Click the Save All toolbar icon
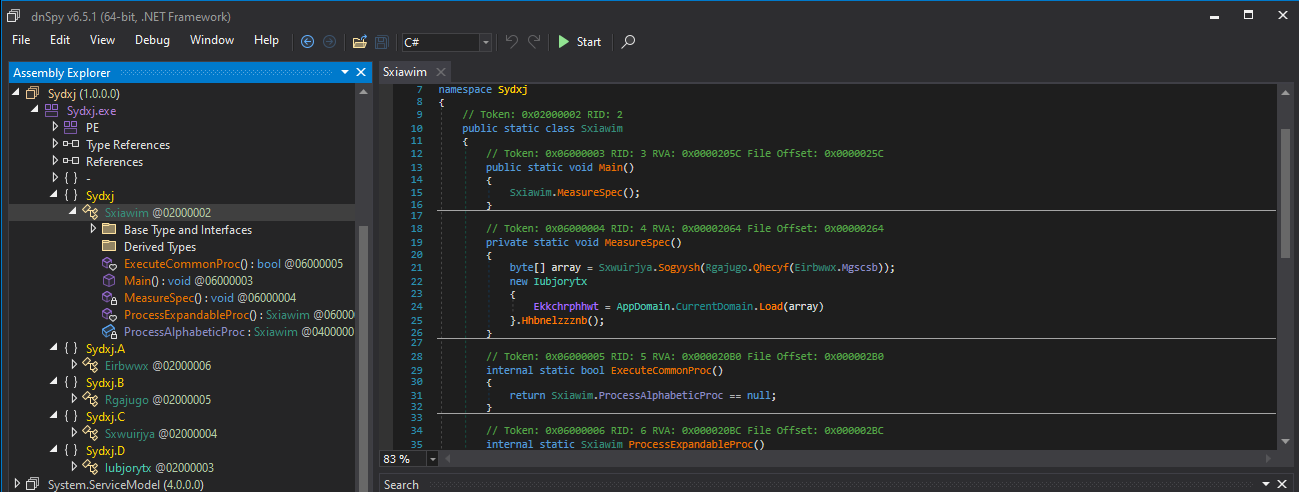Screen dimensions: 1299x492 [382, 42]
